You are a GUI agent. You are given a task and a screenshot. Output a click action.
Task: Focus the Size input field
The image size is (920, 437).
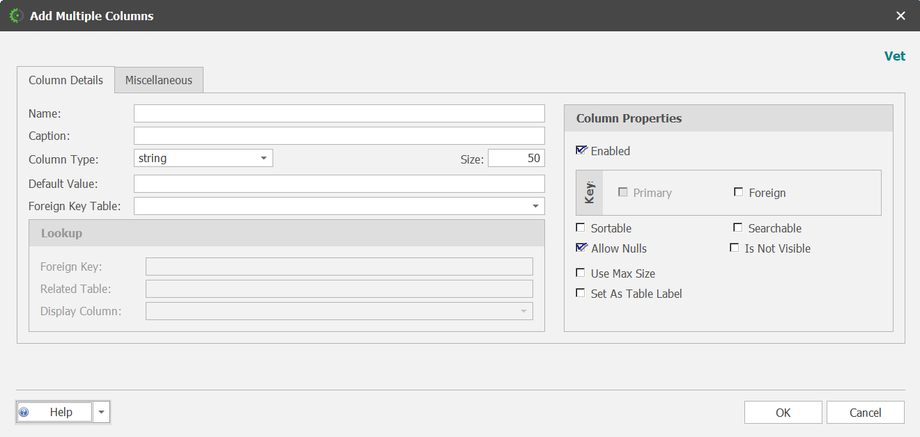point(516,158)
